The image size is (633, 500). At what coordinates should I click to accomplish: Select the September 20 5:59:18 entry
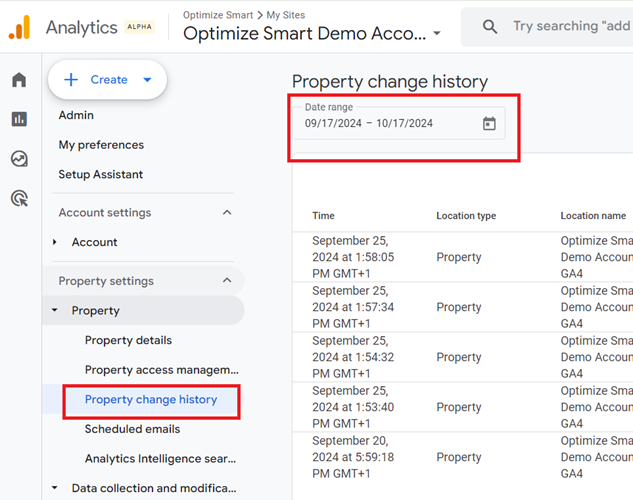pos(353,457)
